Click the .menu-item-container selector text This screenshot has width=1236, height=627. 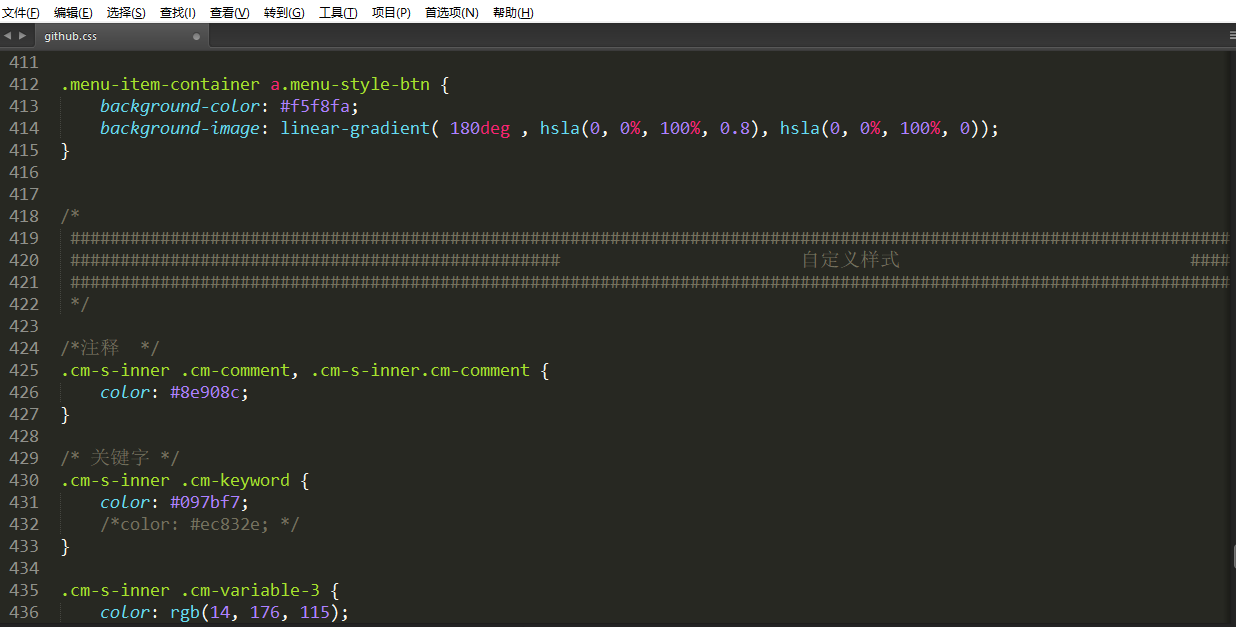pyautogui.click(x=160, y=85)
